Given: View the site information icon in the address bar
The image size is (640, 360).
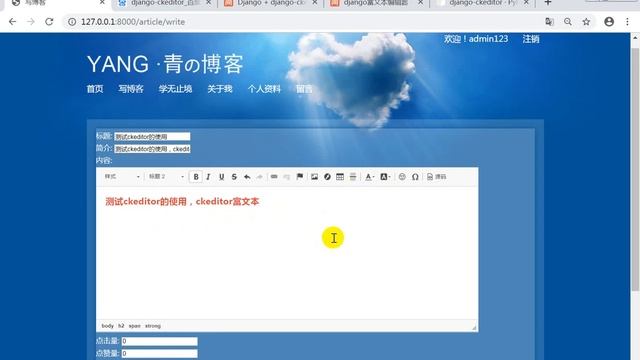Looking at the screenshot, I should pyautogui.click(x=72, y=22).
